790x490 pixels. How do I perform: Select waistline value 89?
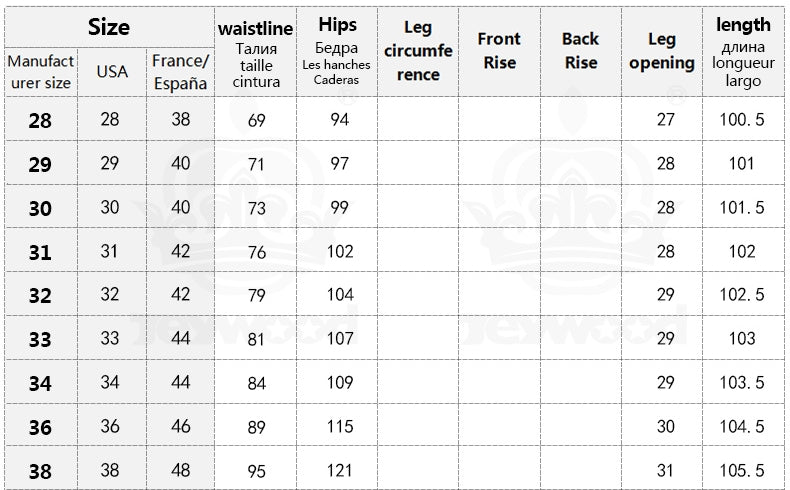pos(256,427)
